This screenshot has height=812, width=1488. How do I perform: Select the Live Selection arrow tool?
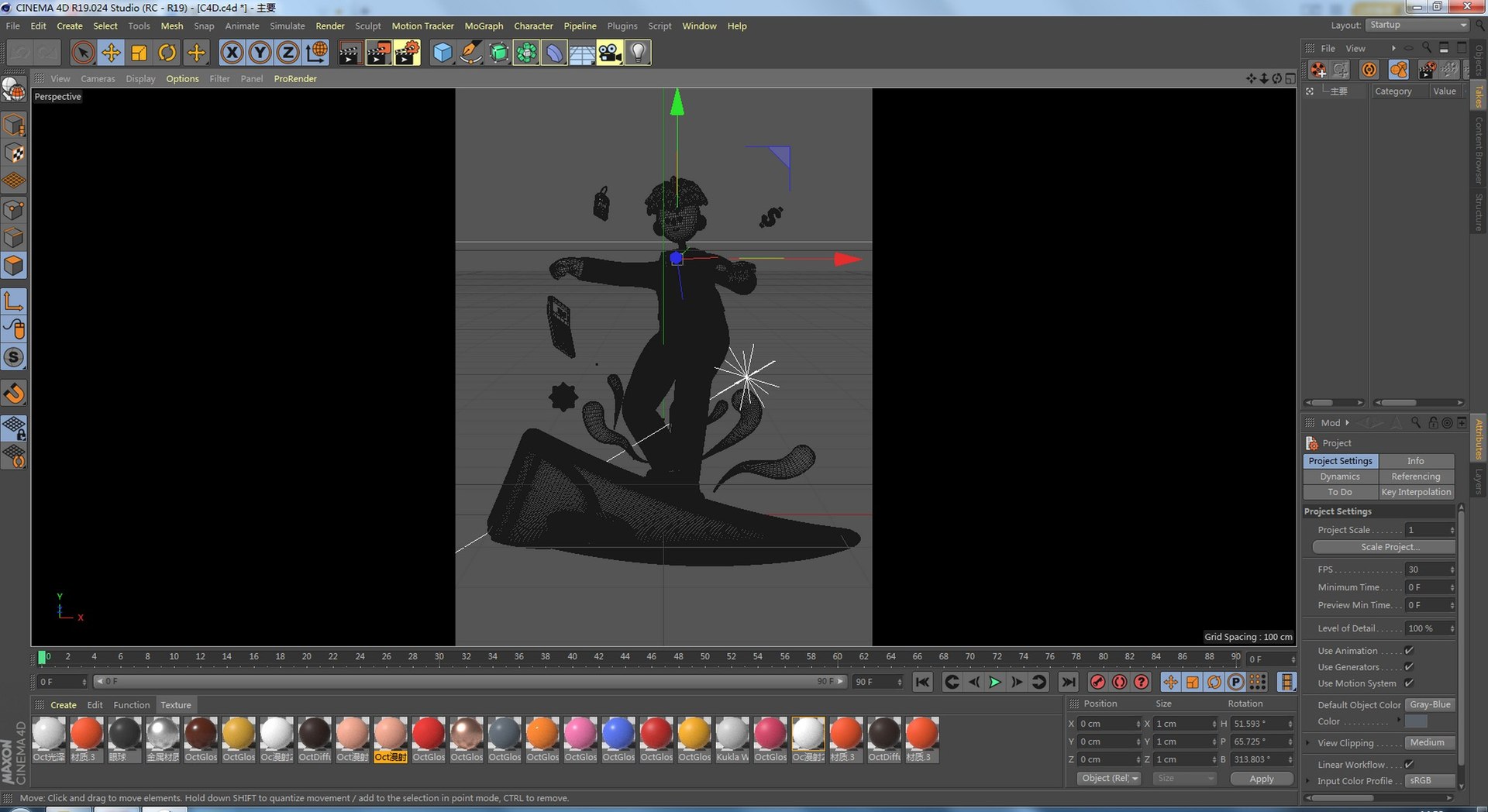(x=83, y=53)
